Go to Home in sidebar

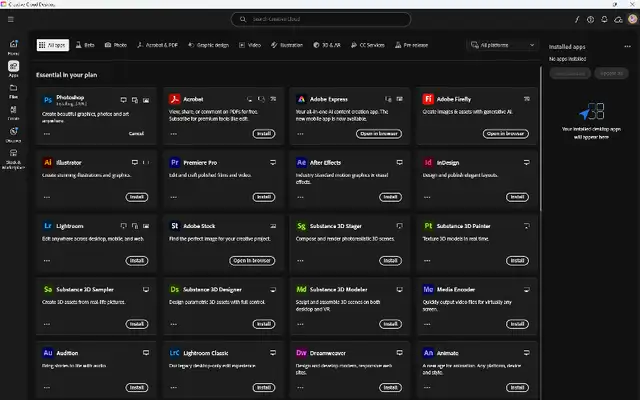point(13,47)
